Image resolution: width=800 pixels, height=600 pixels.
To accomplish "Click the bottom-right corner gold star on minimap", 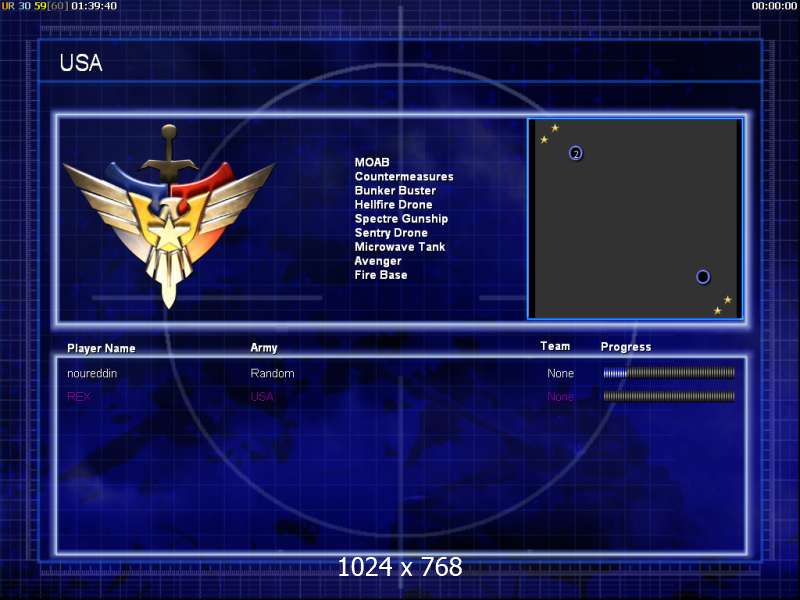I will [x=717, y=310].
